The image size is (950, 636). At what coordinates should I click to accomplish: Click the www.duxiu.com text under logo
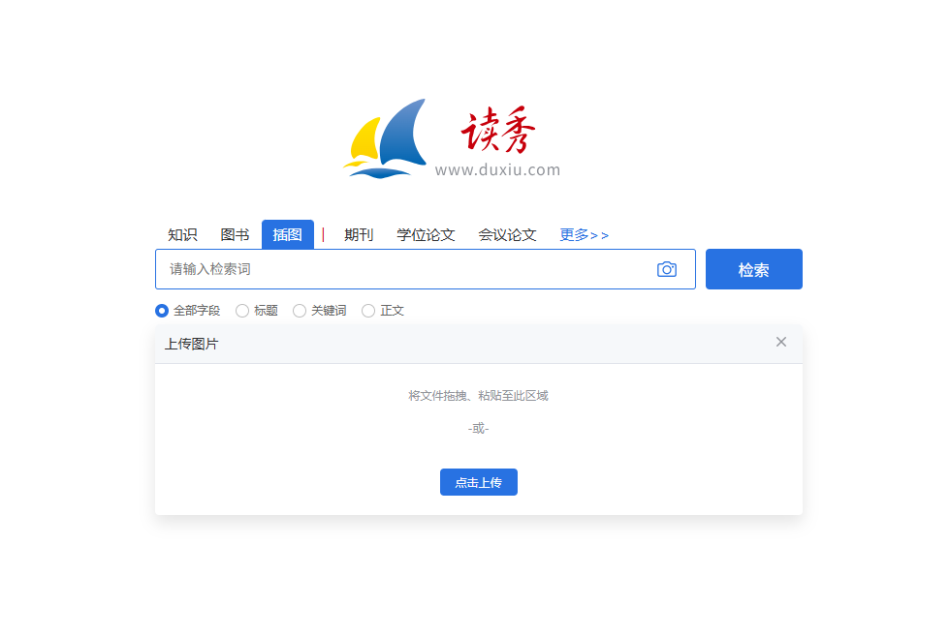pyautogui.click(x=497, y=170)
